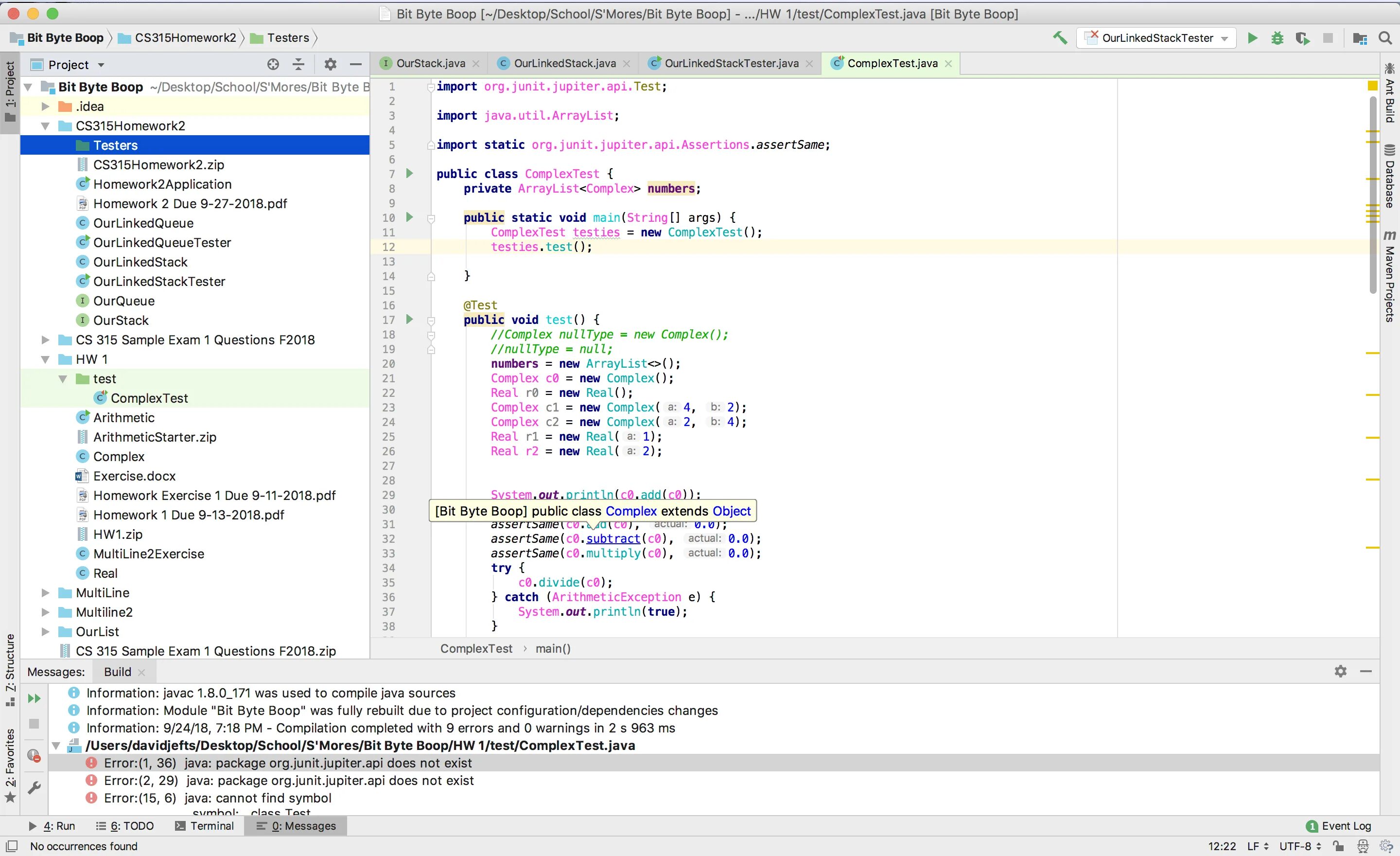Collapse the CS315Homework2 folder
1400x856 pixels.
[x=46, y=125]
